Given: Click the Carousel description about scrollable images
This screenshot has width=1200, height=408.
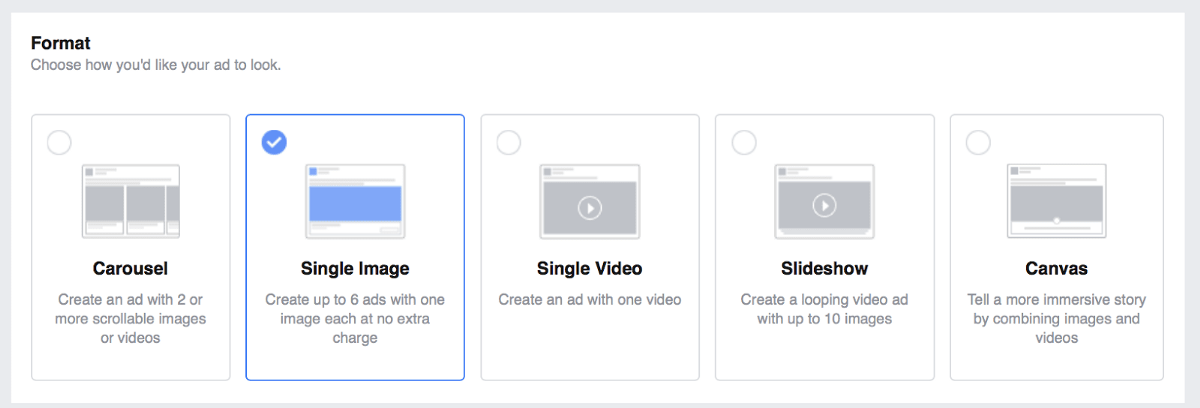Looking at the screenshot, I should click(x=130, y=319).
